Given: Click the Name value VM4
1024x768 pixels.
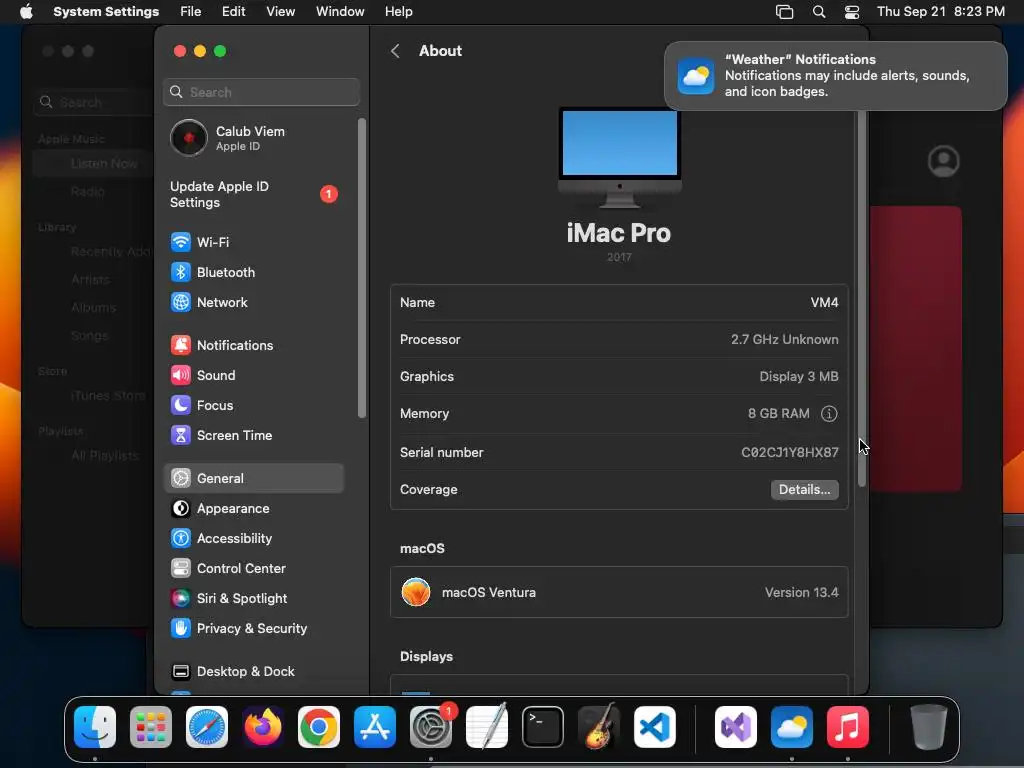Looking at the screenshot, I should (824, 303).
